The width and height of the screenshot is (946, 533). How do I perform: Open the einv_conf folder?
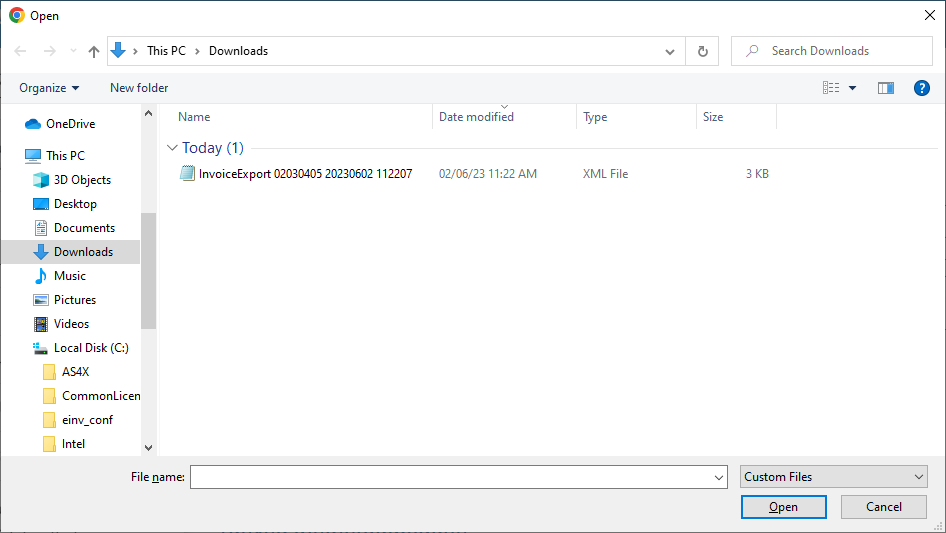point(87,420)
